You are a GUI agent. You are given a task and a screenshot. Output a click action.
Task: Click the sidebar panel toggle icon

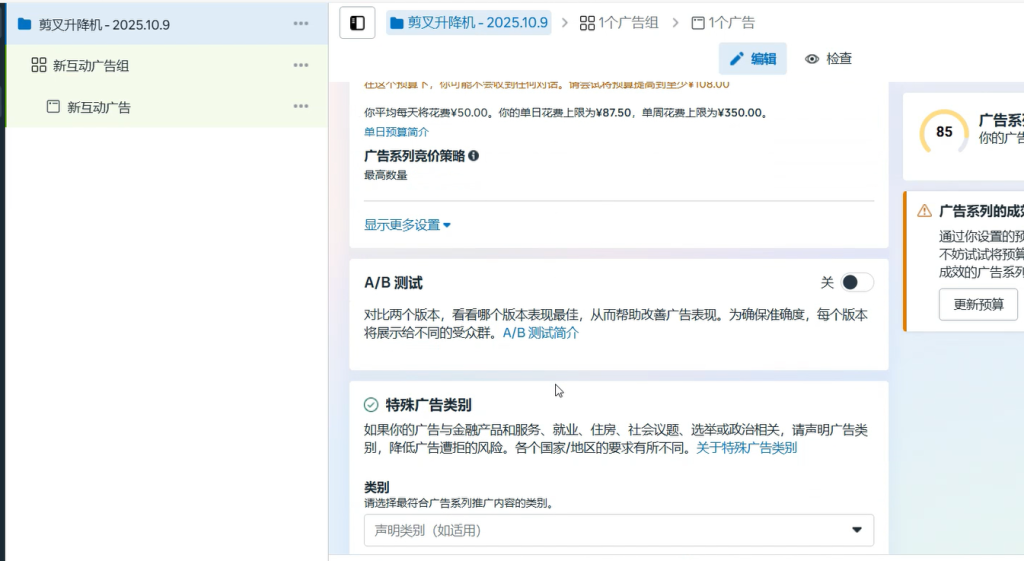tap(357, 22)
